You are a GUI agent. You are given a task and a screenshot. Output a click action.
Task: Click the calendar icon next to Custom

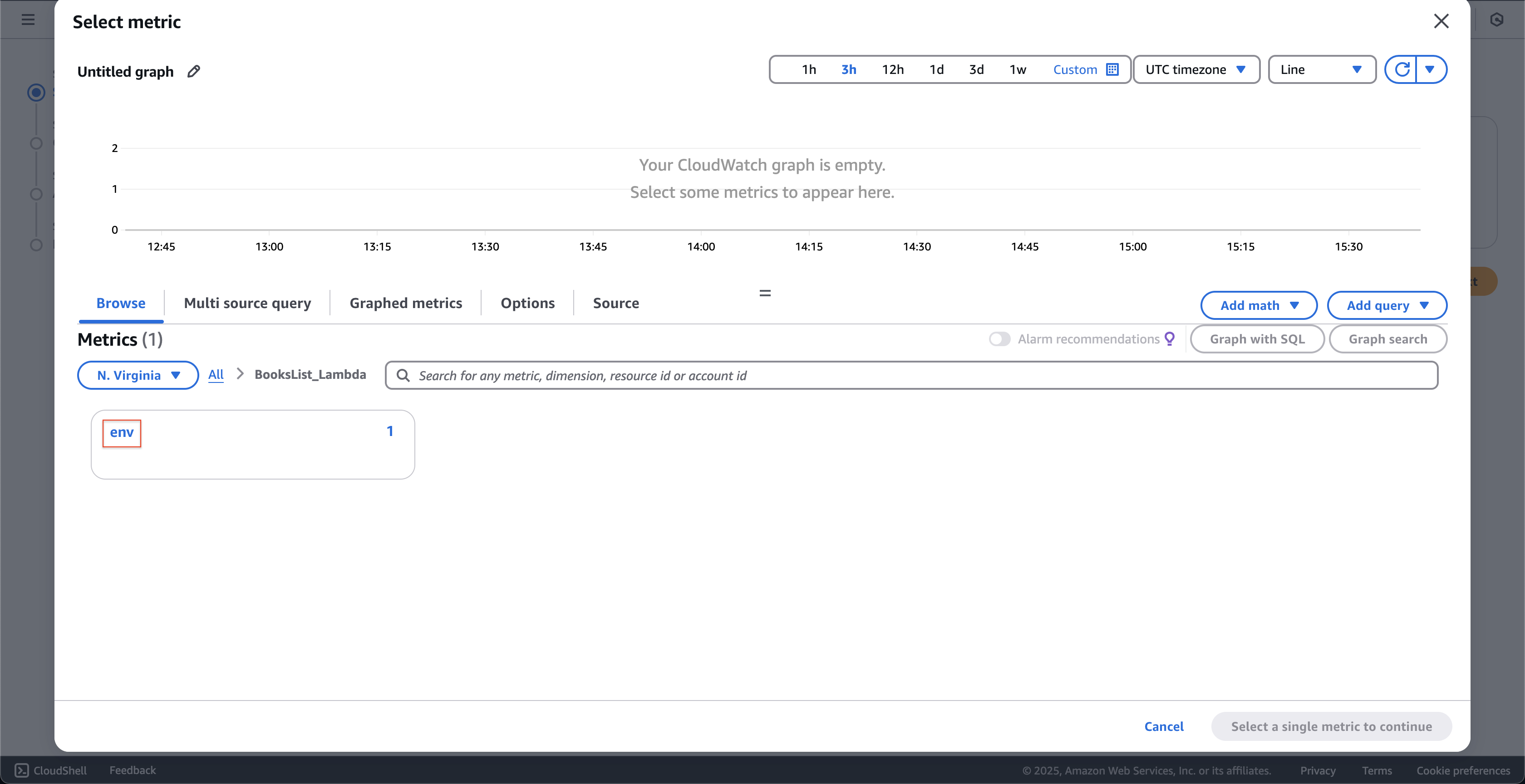[1113, 69]
